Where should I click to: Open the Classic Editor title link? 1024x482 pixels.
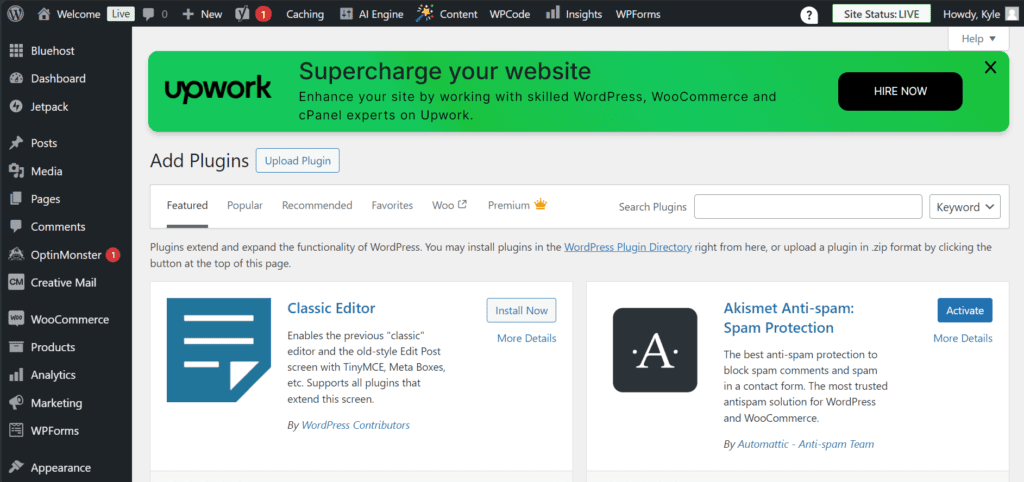pyautogui.click(x=331, y=308)
